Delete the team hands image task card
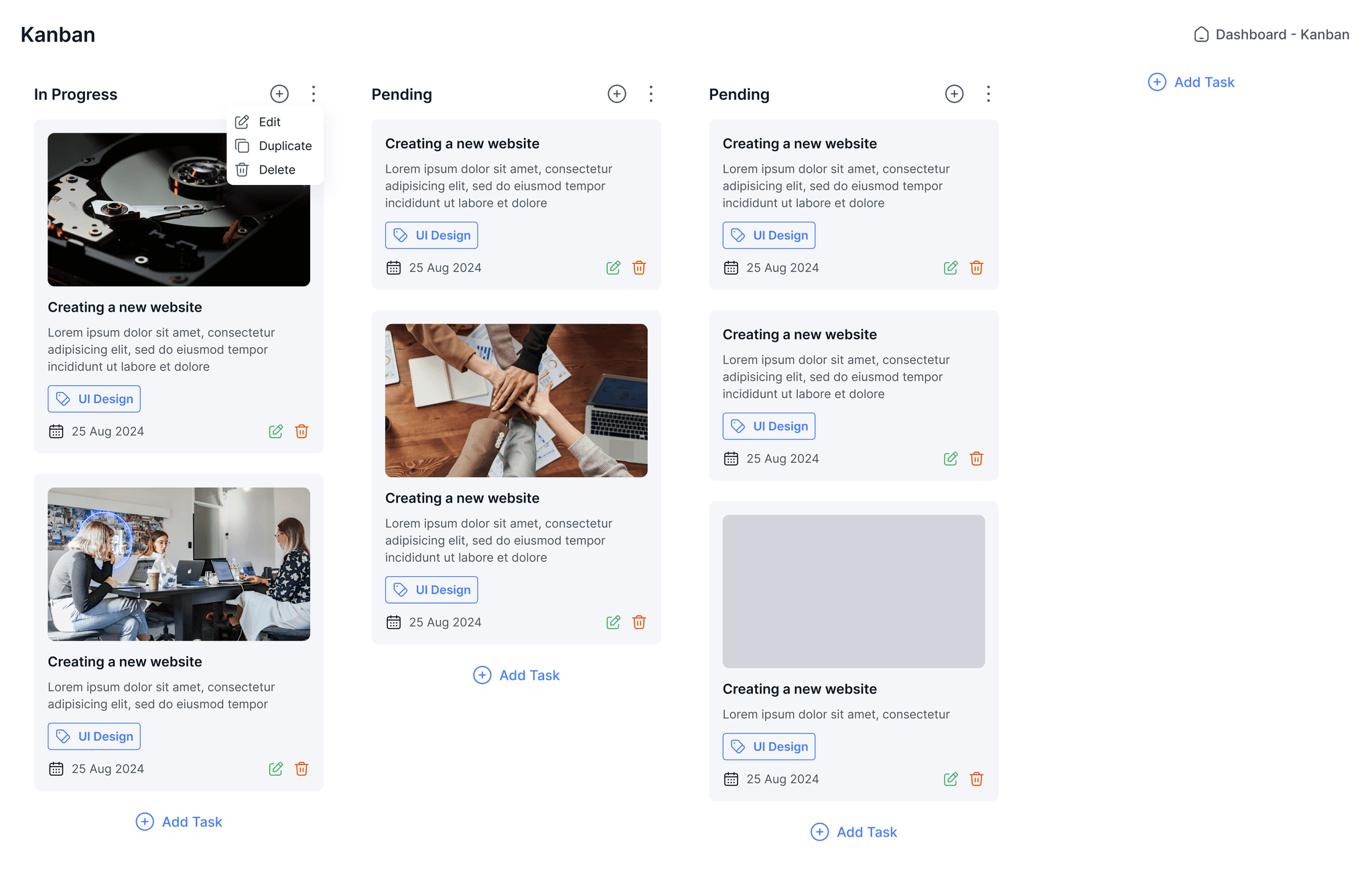The height and width of the screenshot is (883, 1372). (x=639, y=622)
